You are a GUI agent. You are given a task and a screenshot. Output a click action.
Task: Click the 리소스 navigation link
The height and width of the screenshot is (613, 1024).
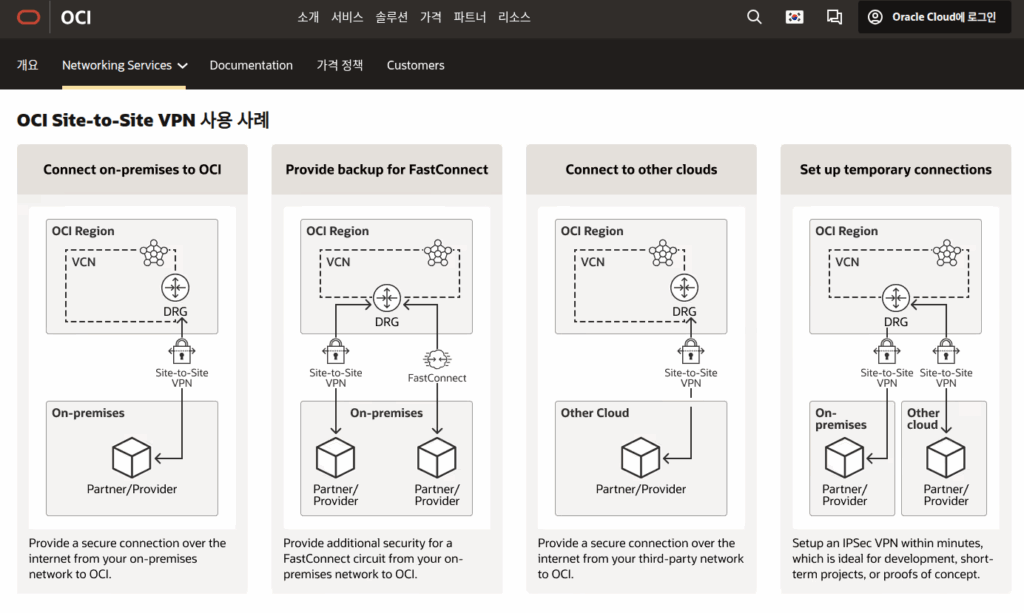coord(514,17)
